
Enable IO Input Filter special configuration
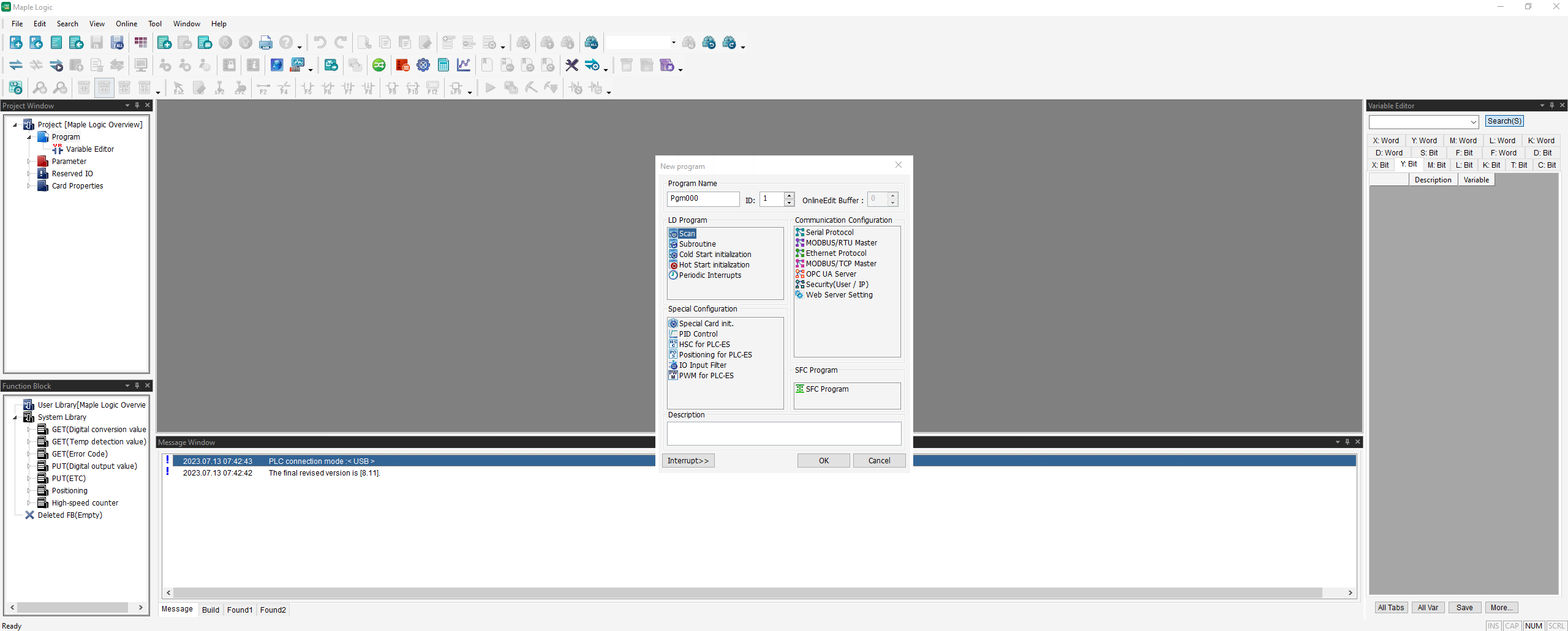point(702,365)
